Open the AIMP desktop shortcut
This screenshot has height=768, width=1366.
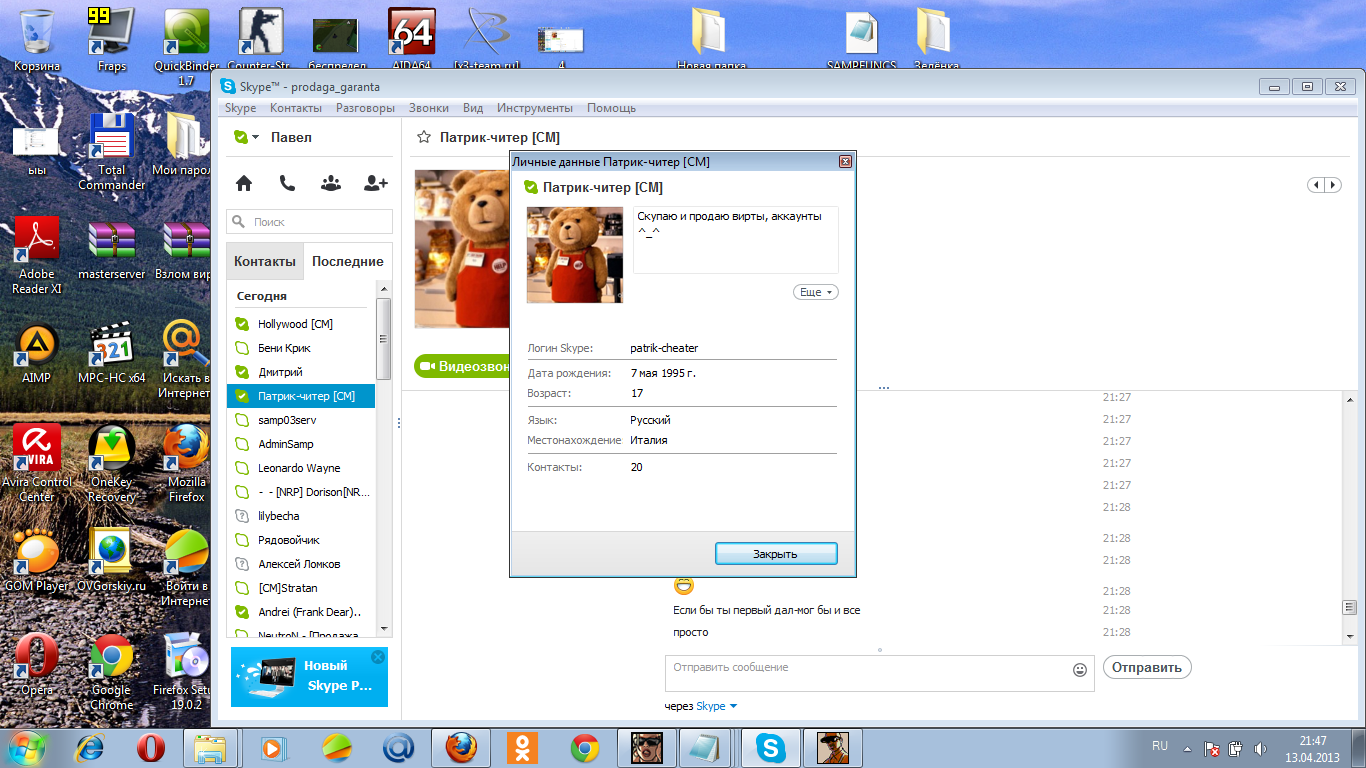(x=37, y=351)
